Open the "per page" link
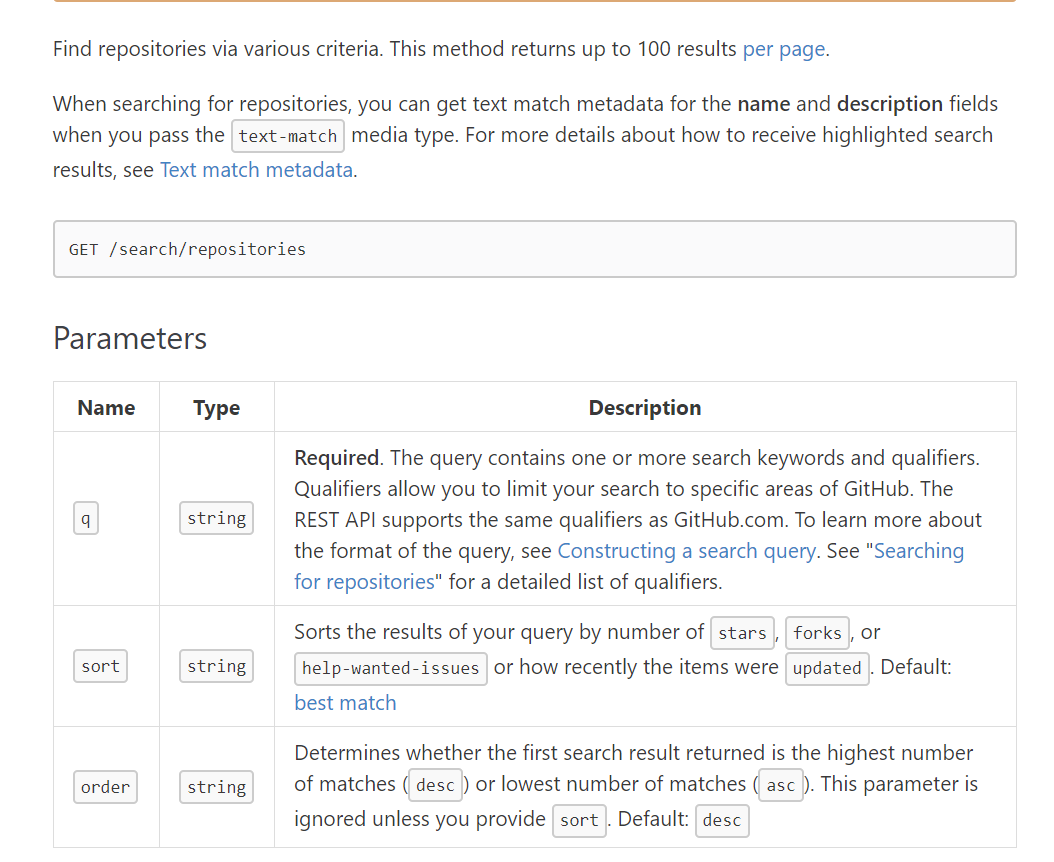 point(783,48)
